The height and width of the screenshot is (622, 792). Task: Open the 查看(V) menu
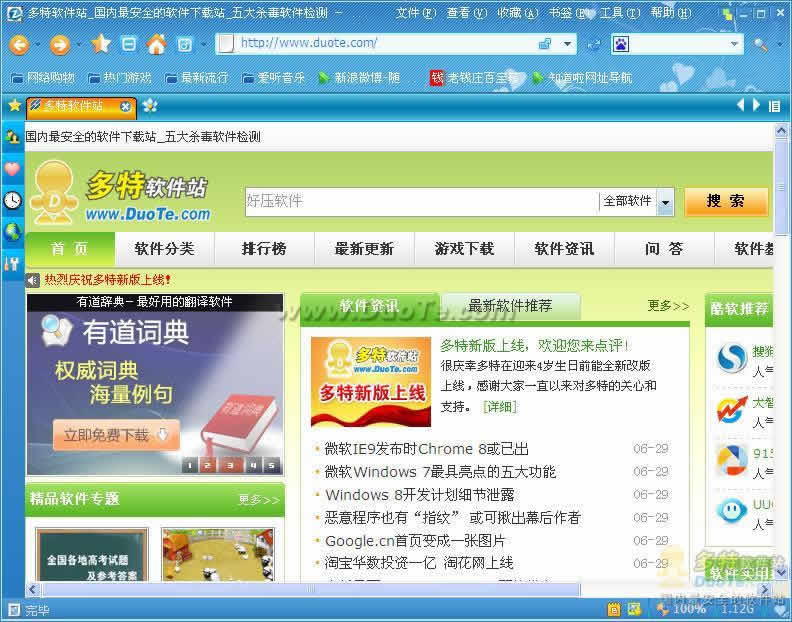coord(466,13)
